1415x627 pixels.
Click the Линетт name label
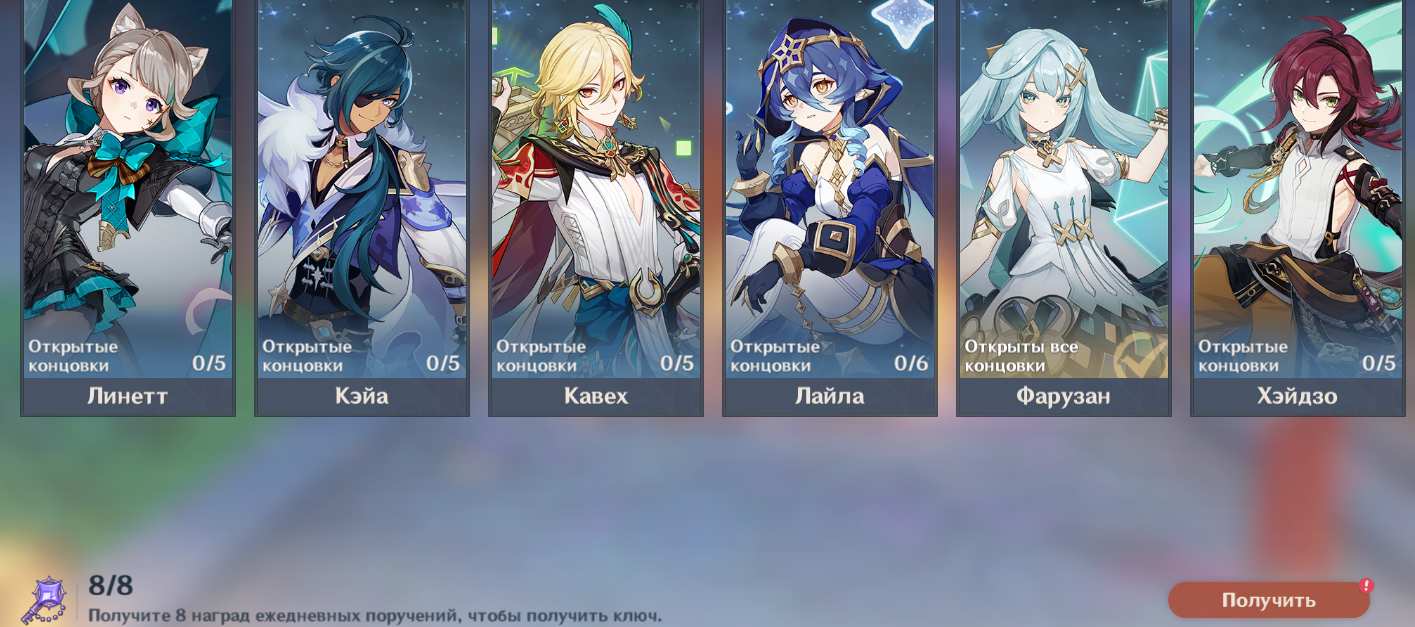click(x=128, y=396)
